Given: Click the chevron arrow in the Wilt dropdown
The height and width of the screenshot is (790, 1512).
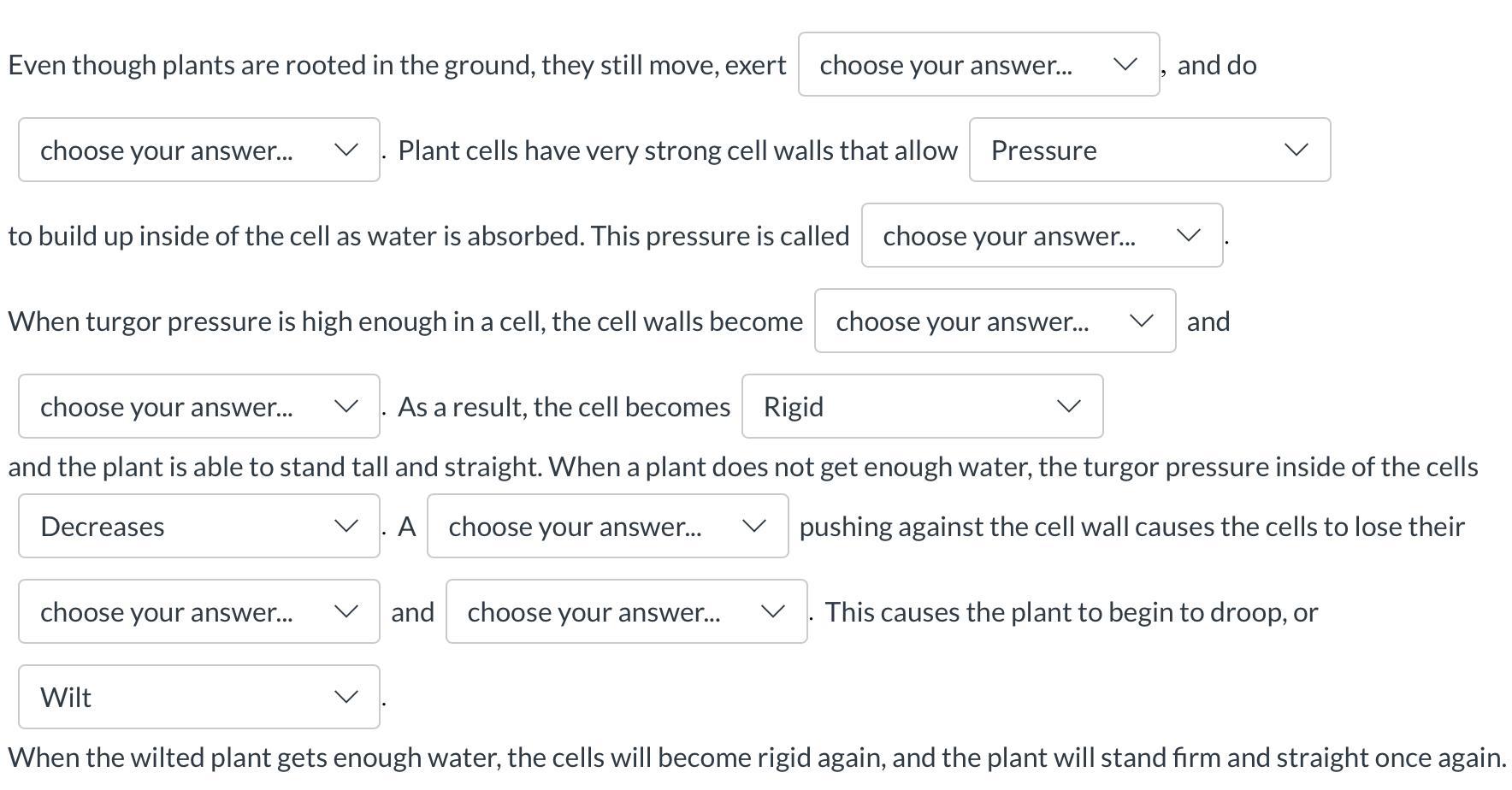Looking at the screenshot, I should 346,698.
